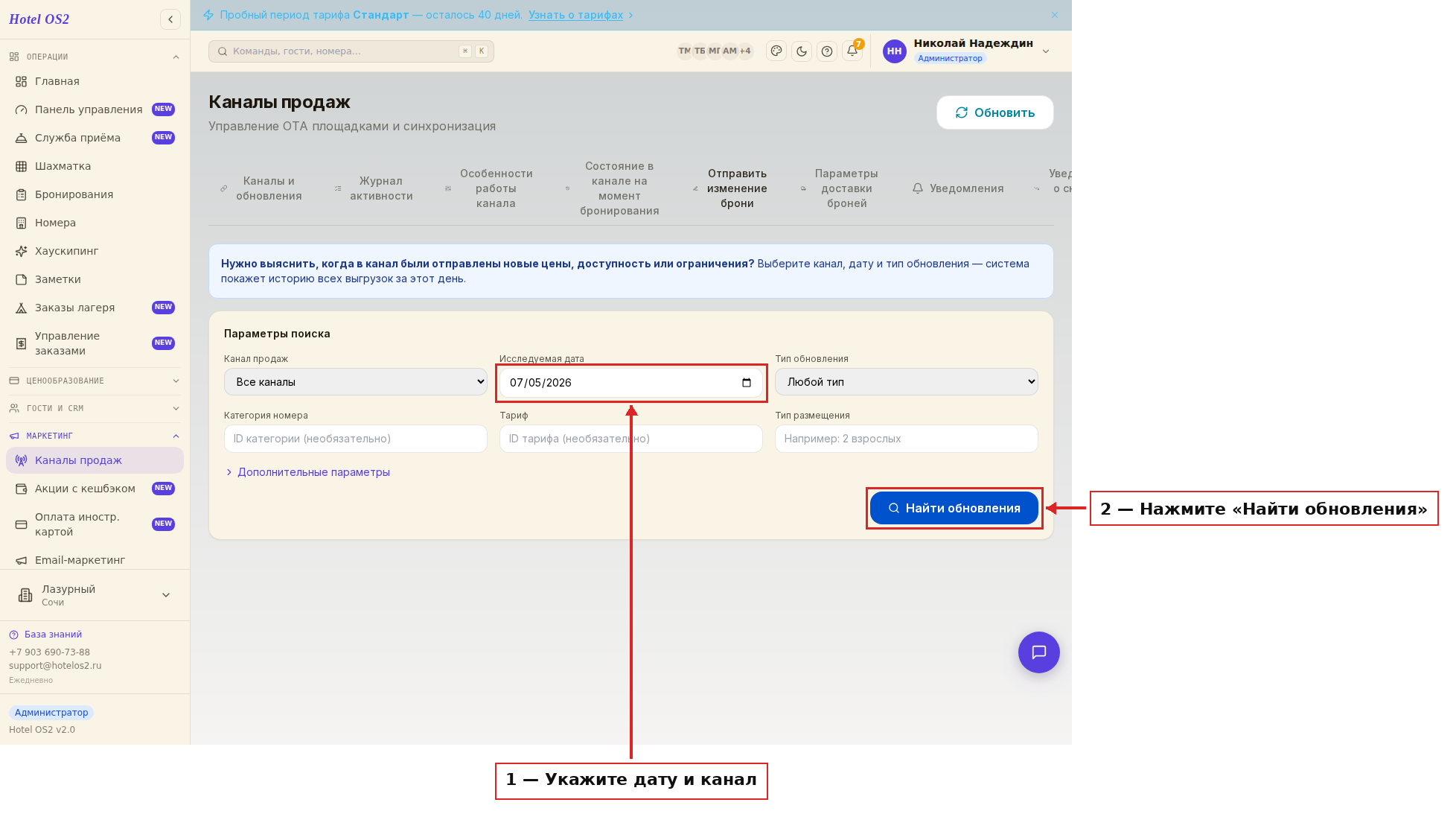Click the Hotel OS2 logo
The image size is (1456, 817).
39,19
